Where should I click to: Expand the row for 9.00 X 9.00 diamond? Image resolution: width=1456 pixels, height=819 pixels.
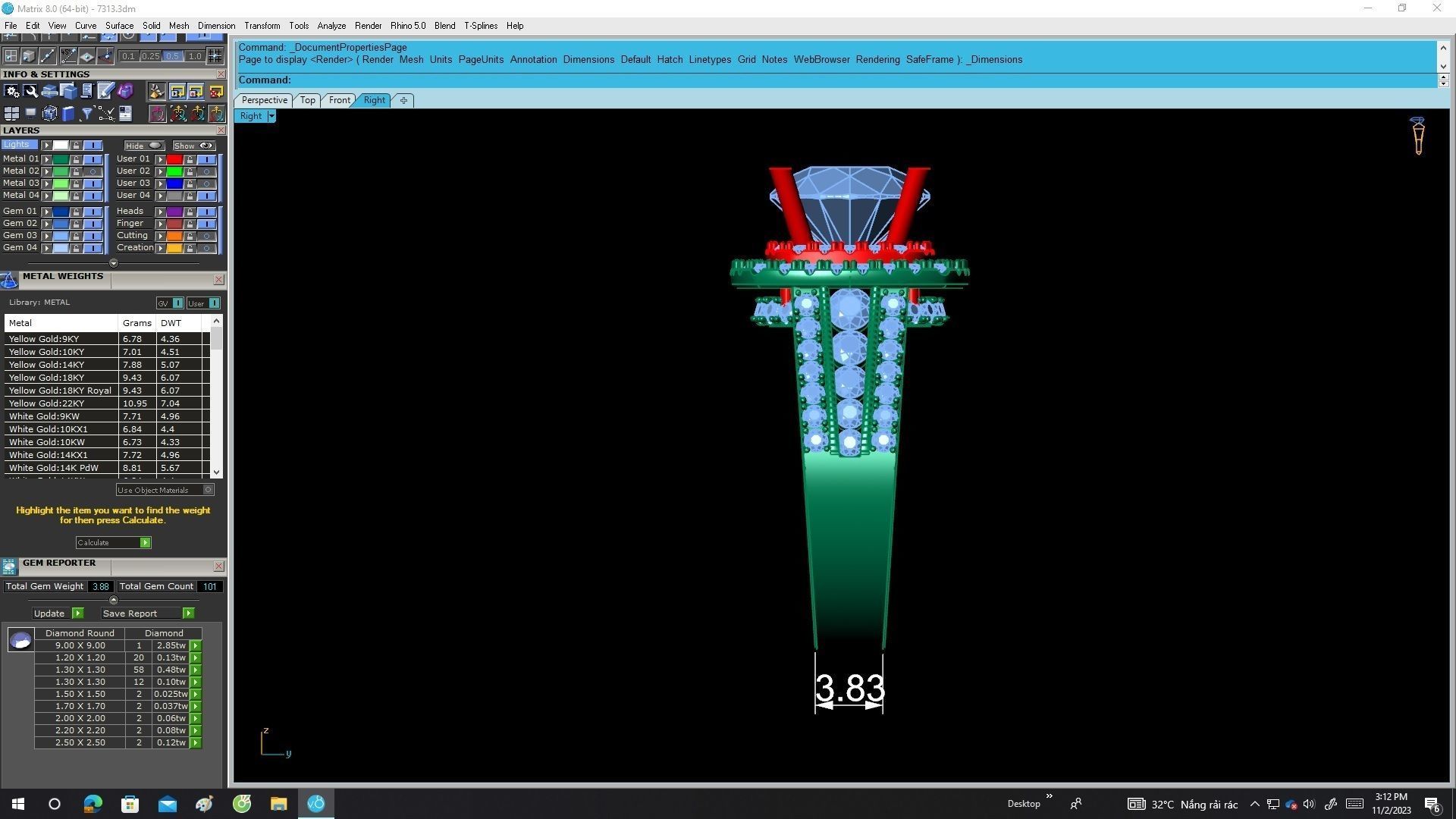coord(196,646)
